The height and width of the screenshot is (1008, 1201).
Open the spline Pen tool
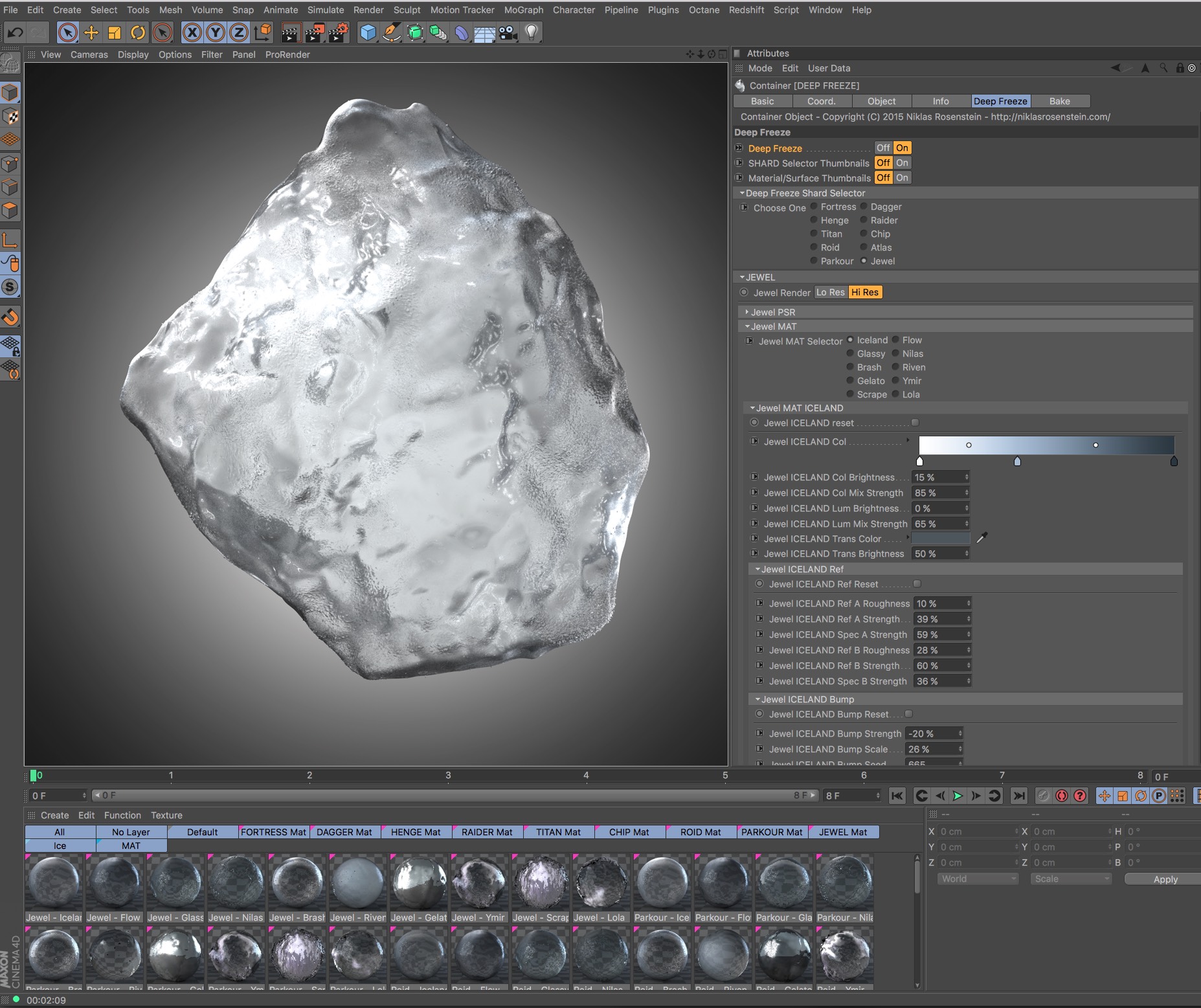391,32
